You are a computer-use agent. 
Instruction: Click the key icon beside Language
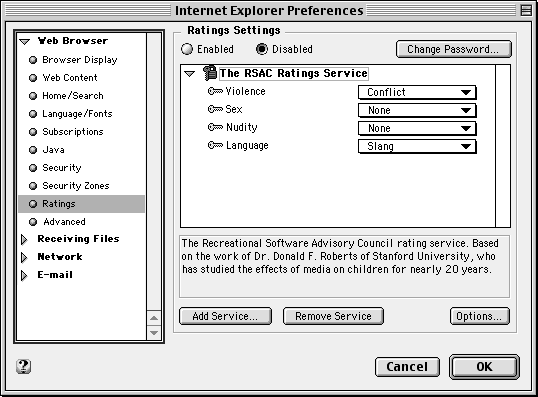click(x=215, y=145)
